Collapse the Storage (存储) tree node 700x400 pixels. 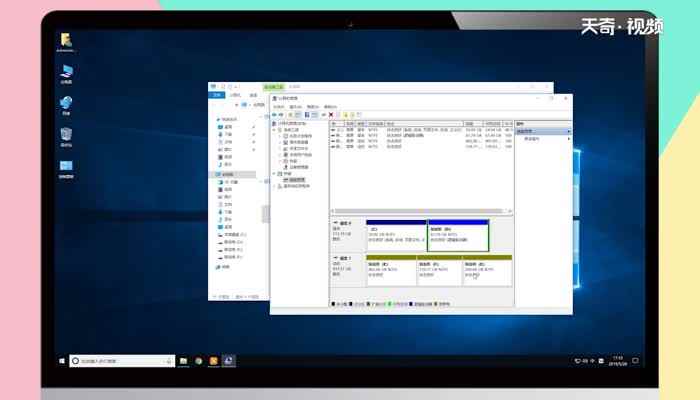(280, 174)
